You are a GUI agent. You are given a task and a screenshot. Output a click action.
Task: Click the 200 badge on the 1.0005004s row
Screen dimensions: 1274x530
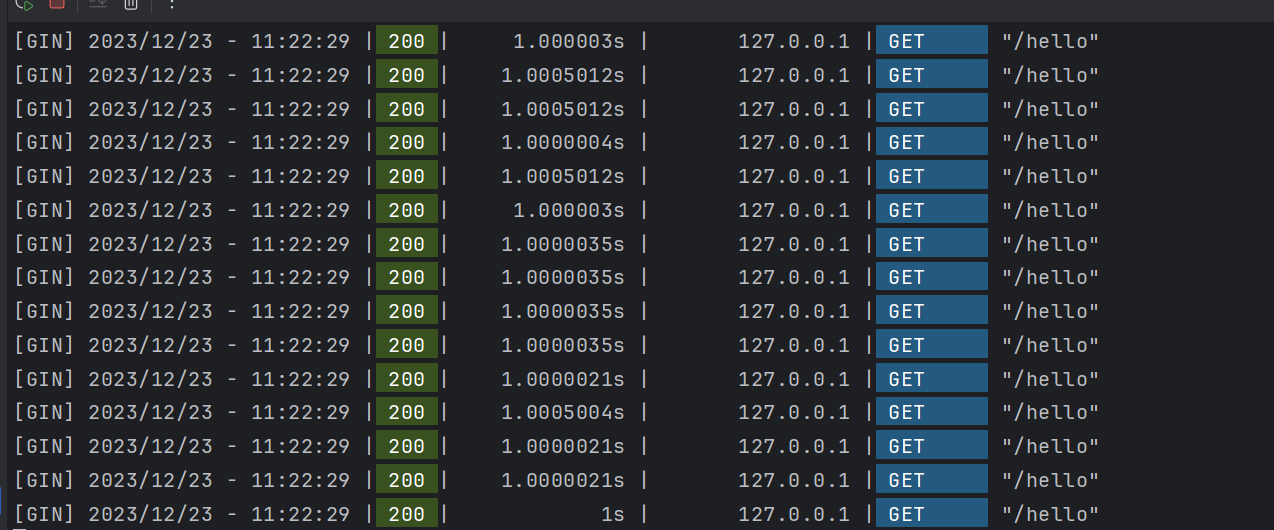tap(406, 413)
